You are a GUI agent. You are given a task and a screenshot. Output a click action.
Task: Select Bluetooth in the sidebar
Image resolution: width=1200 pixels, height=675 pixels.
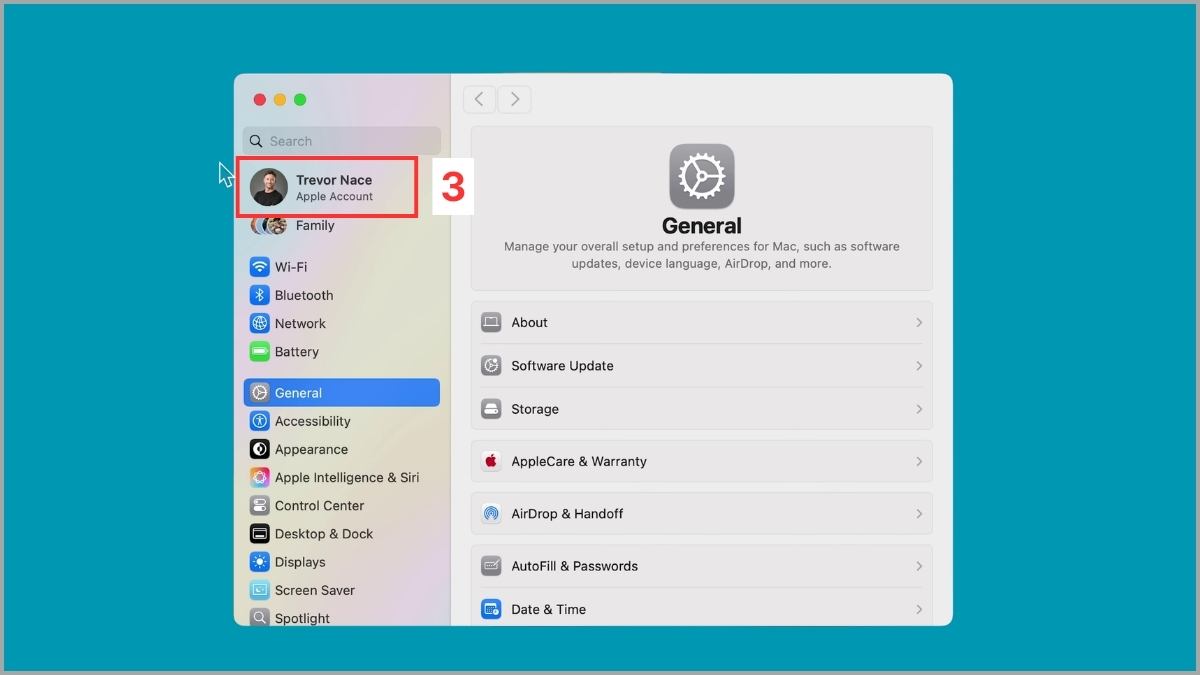341,295
